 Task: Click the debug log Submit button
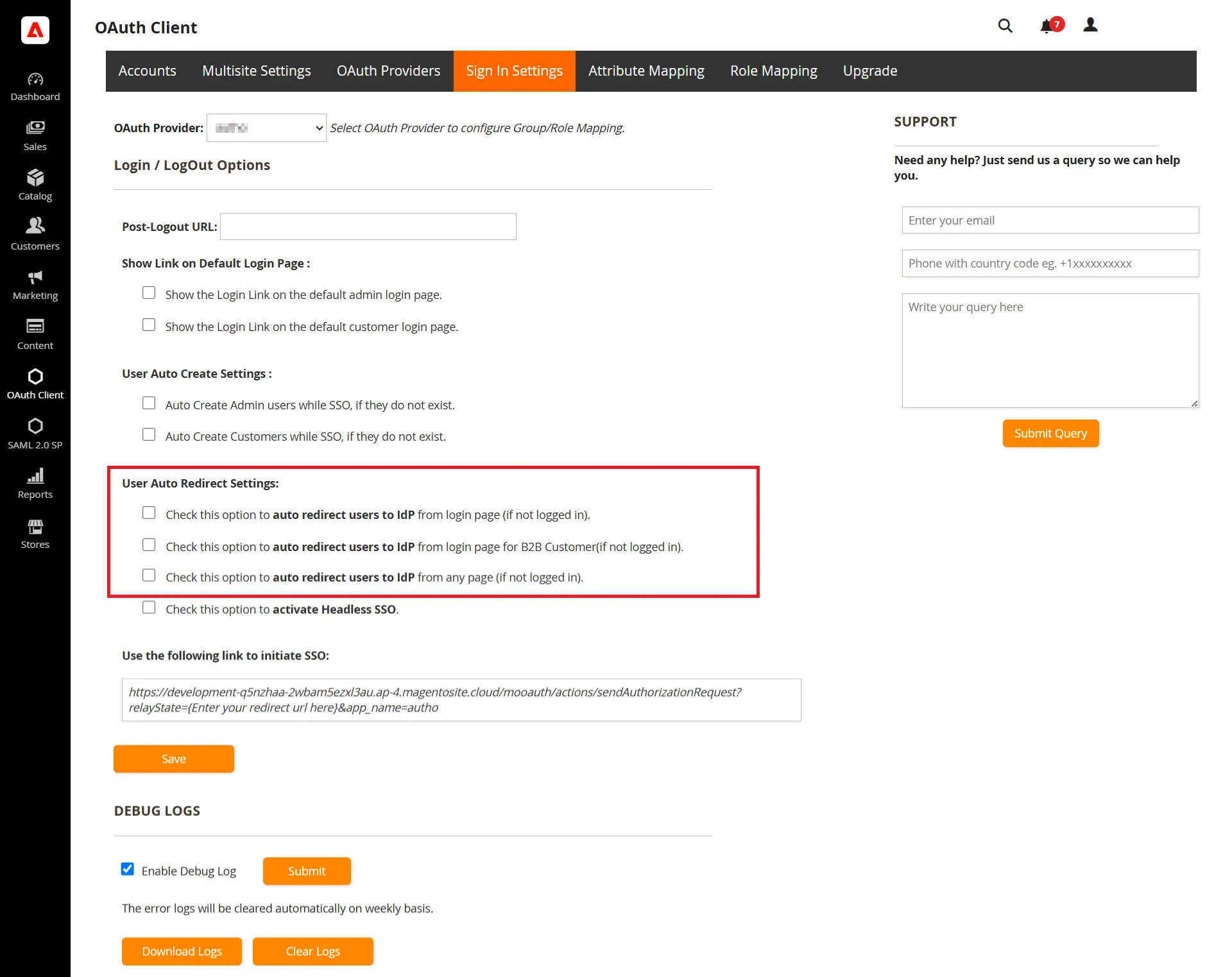click(x=307, y=871)
